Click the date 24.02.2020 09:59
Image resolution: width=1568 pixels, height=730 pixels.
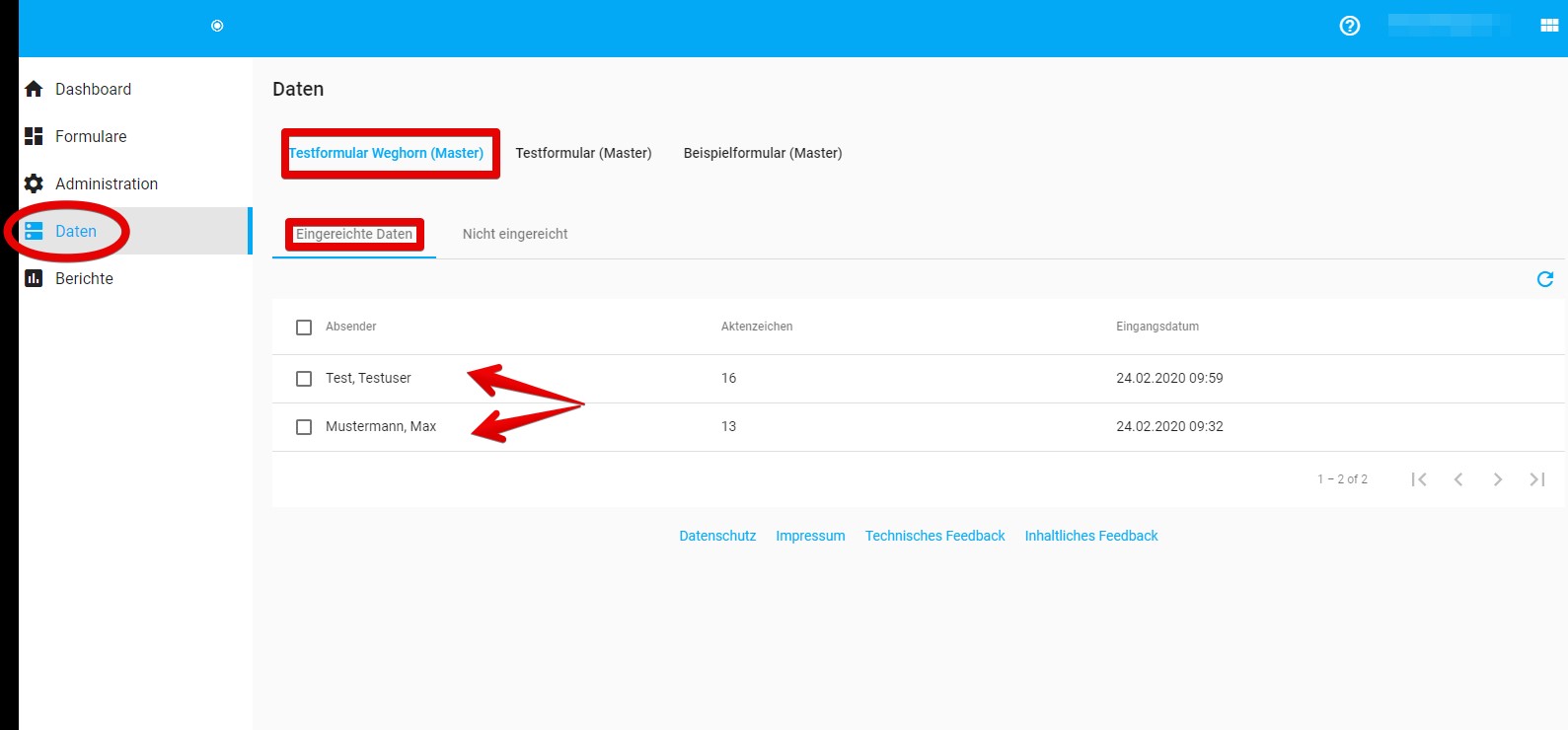pos(1169,378)
